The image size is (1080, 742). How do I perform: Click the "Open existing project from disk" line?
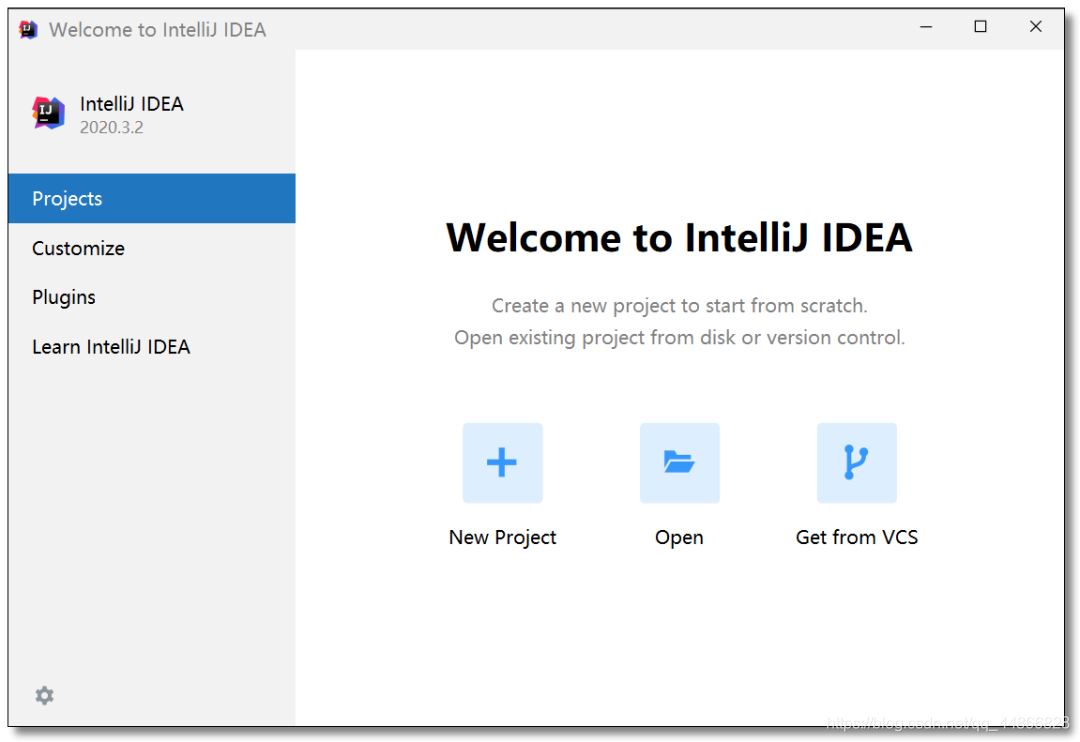(679, 338)
